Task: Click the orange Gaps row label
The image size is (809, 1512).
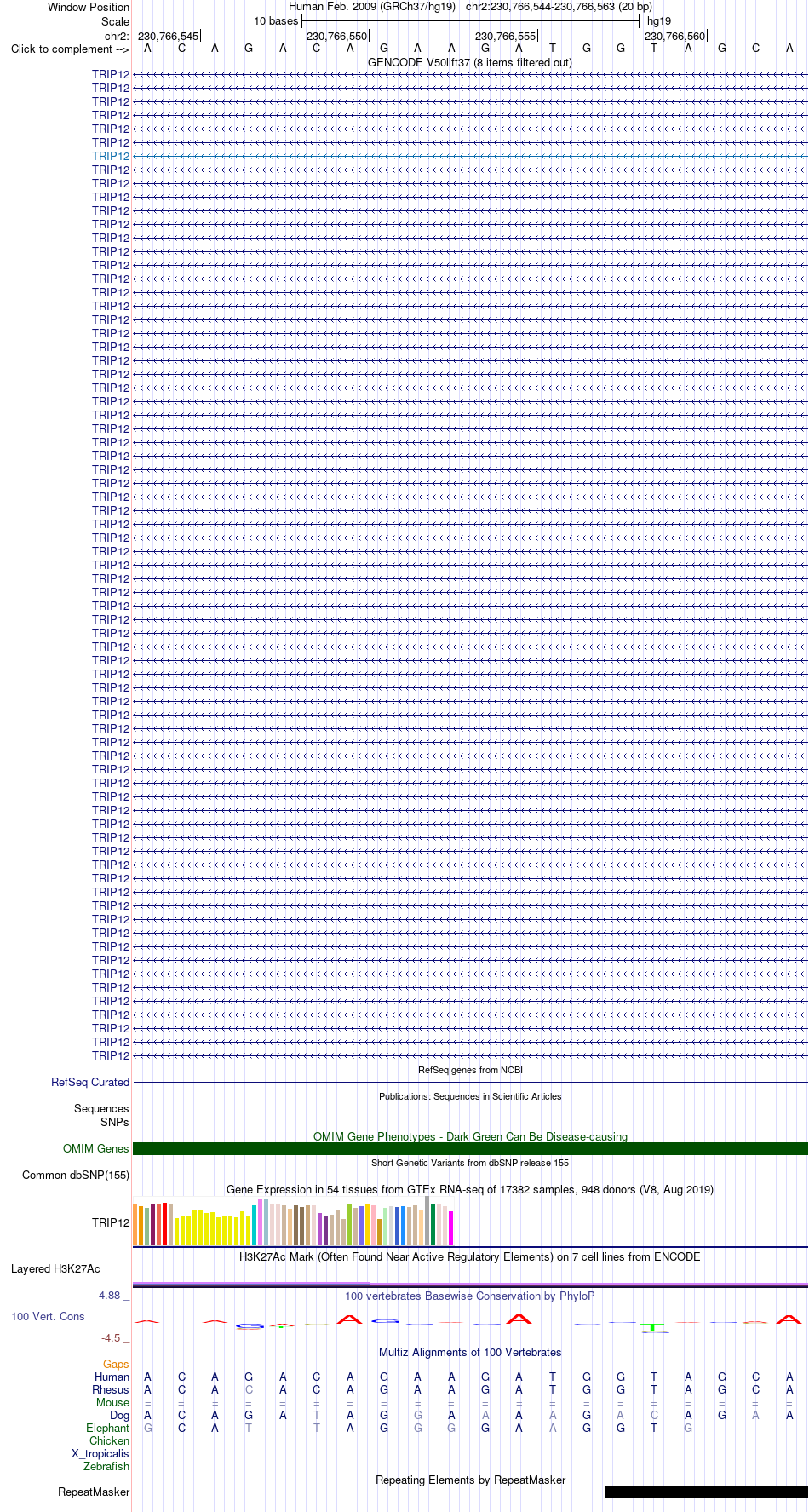Action: [x=116, y=1365]
